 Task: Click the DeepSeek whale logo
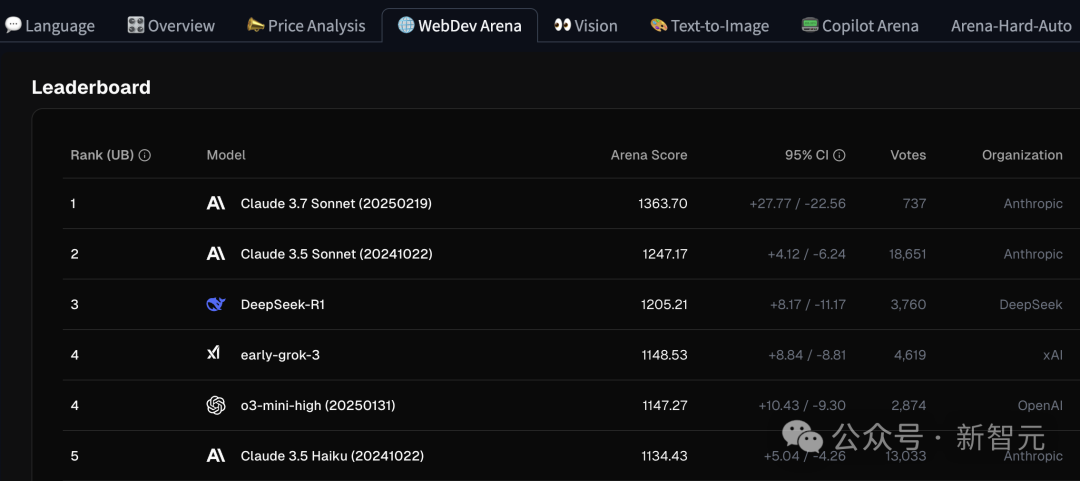216,304
